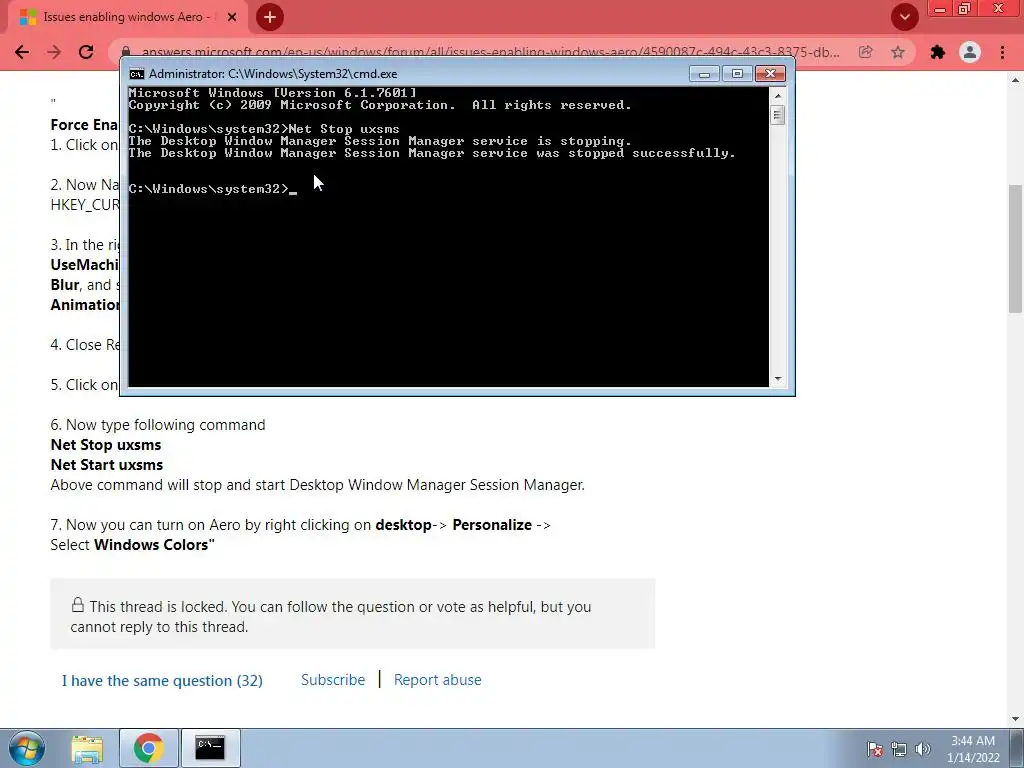Open Action Center flag tray icon

(x=875, y=750)
